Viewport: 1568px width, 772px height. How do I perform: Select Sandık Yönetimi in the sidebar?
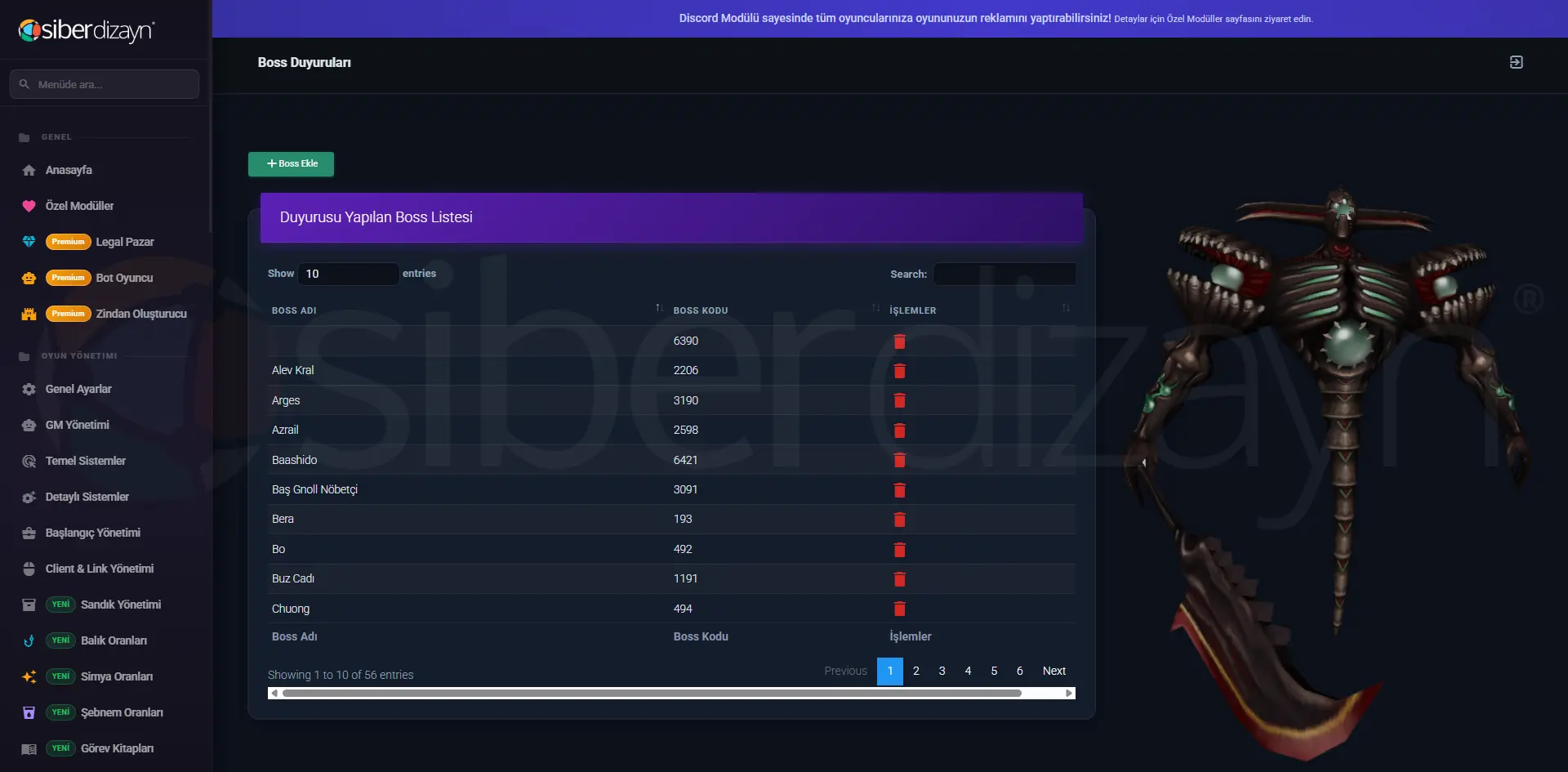(121, 605)
